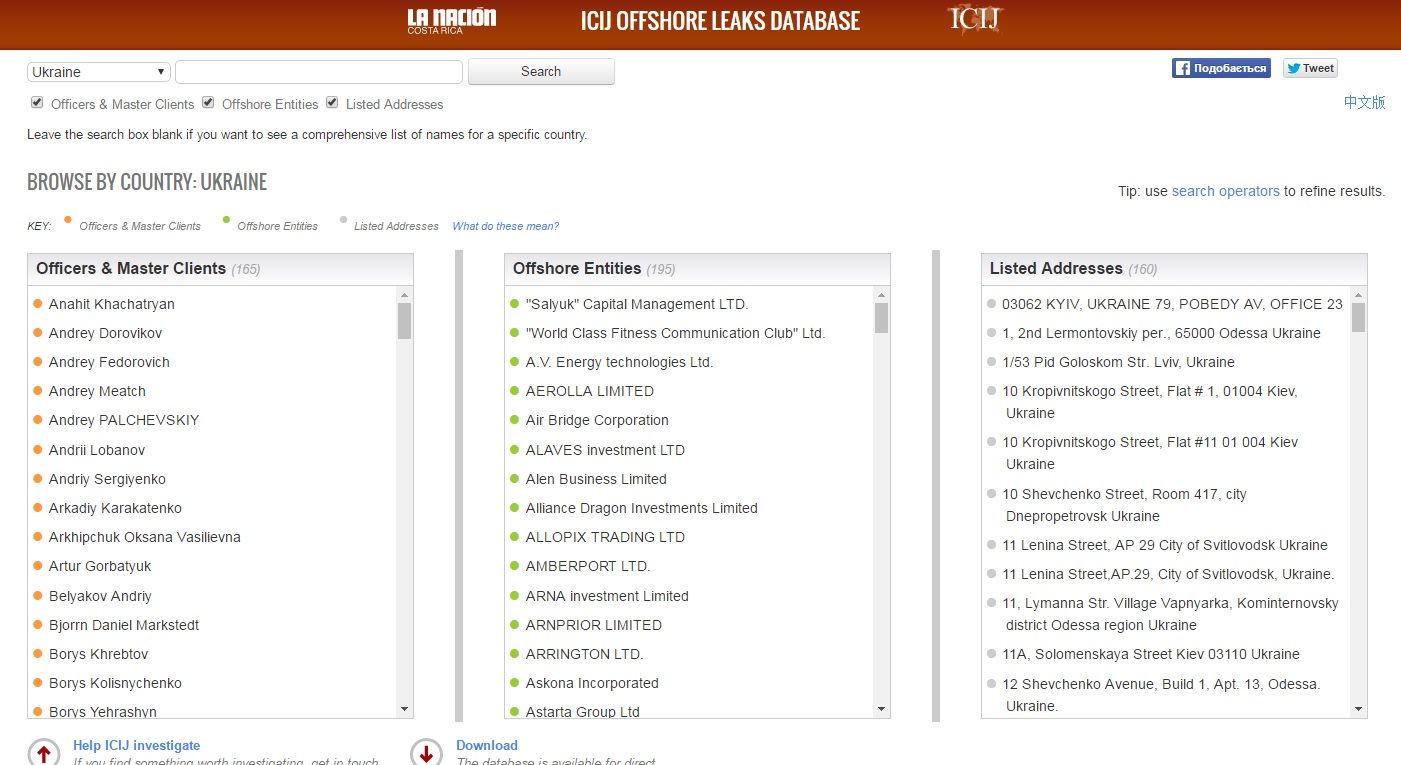Screen dimensions: 1401x765
Task: Open entity AEROLLA LIMITED
Action: click(x=590, y=391)
